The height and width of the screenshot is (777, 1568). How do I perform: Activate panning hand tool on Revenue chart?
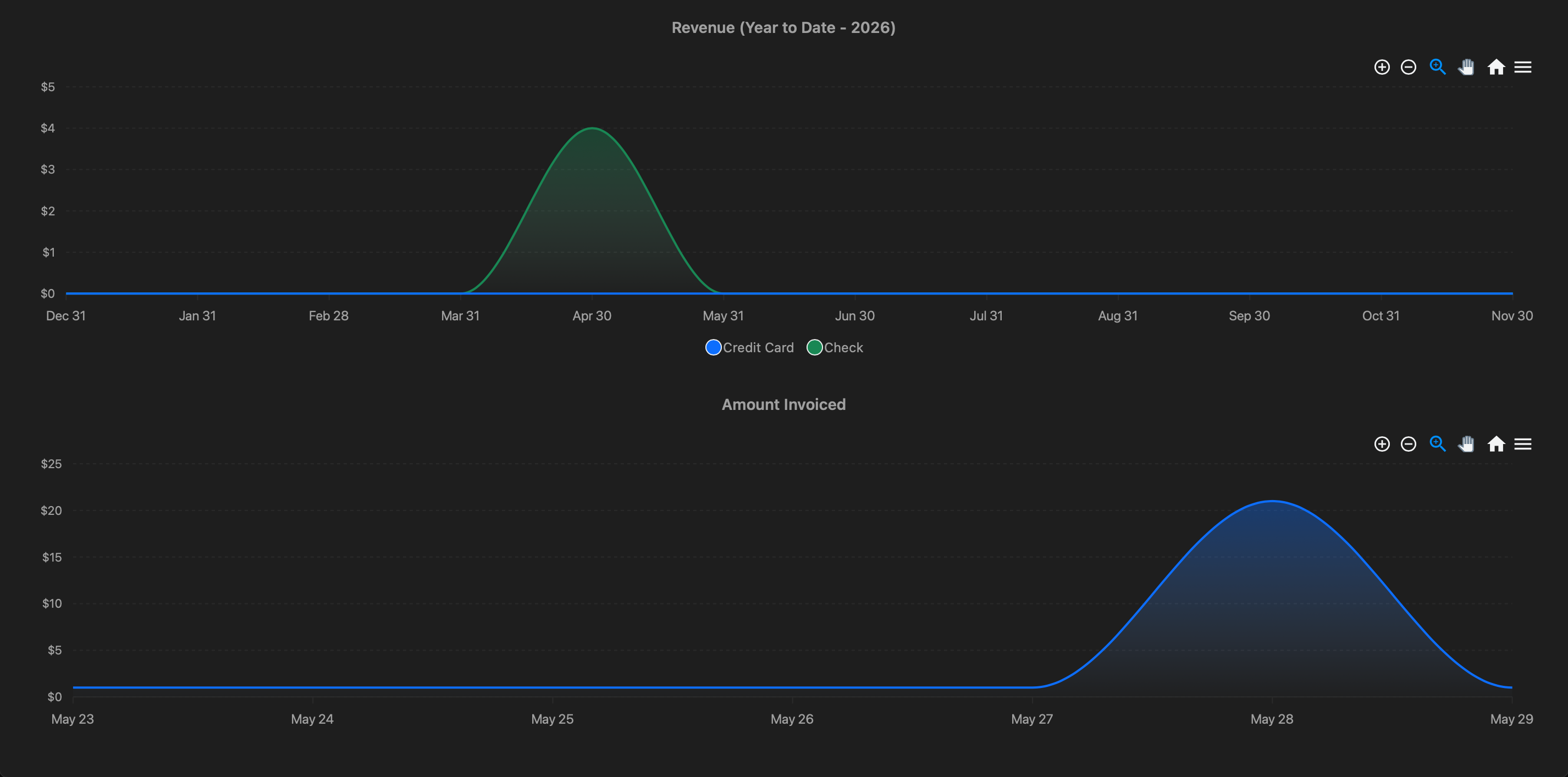1466,67
